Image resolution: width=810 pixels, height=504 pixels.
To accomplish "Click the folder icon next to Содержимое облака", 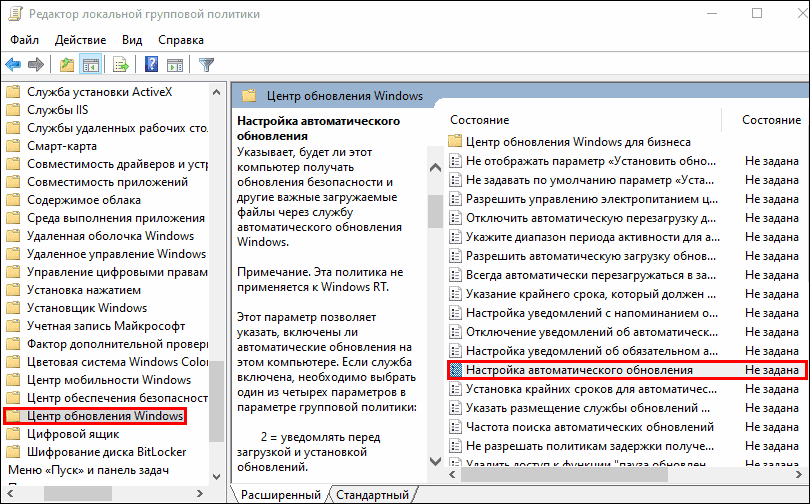I will pos(13,200).
